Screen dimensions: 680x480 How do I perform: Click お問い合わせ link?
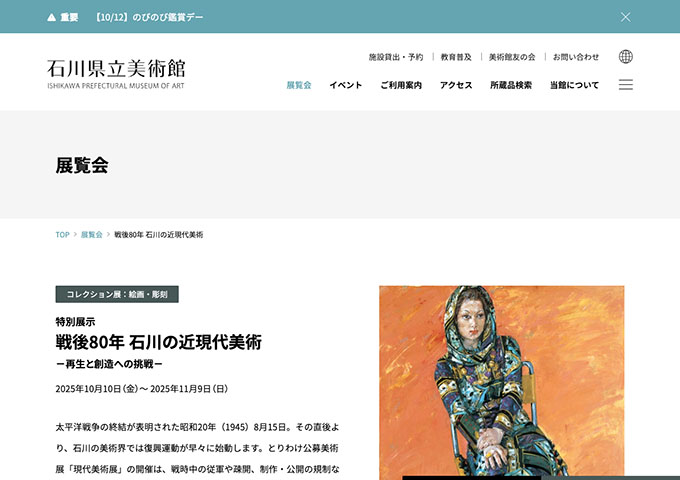[575, 57]
